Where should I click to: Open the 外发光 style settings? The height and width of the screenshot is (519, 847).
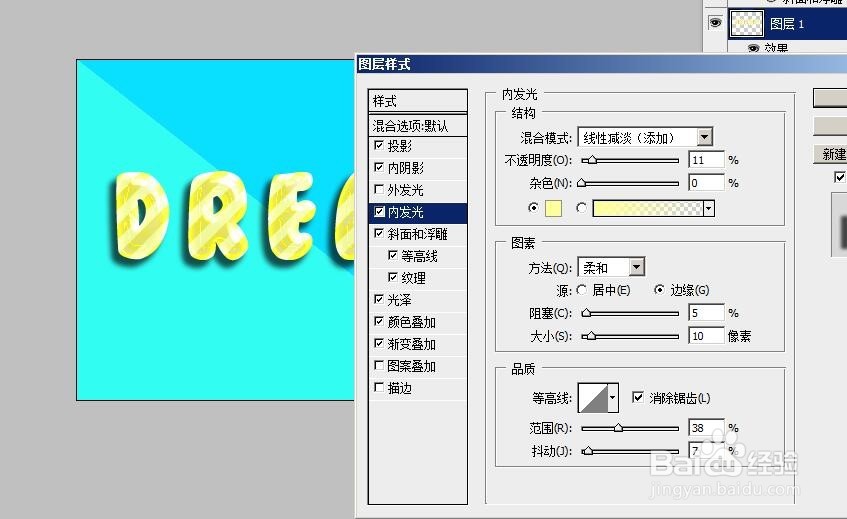click(405, 190)
